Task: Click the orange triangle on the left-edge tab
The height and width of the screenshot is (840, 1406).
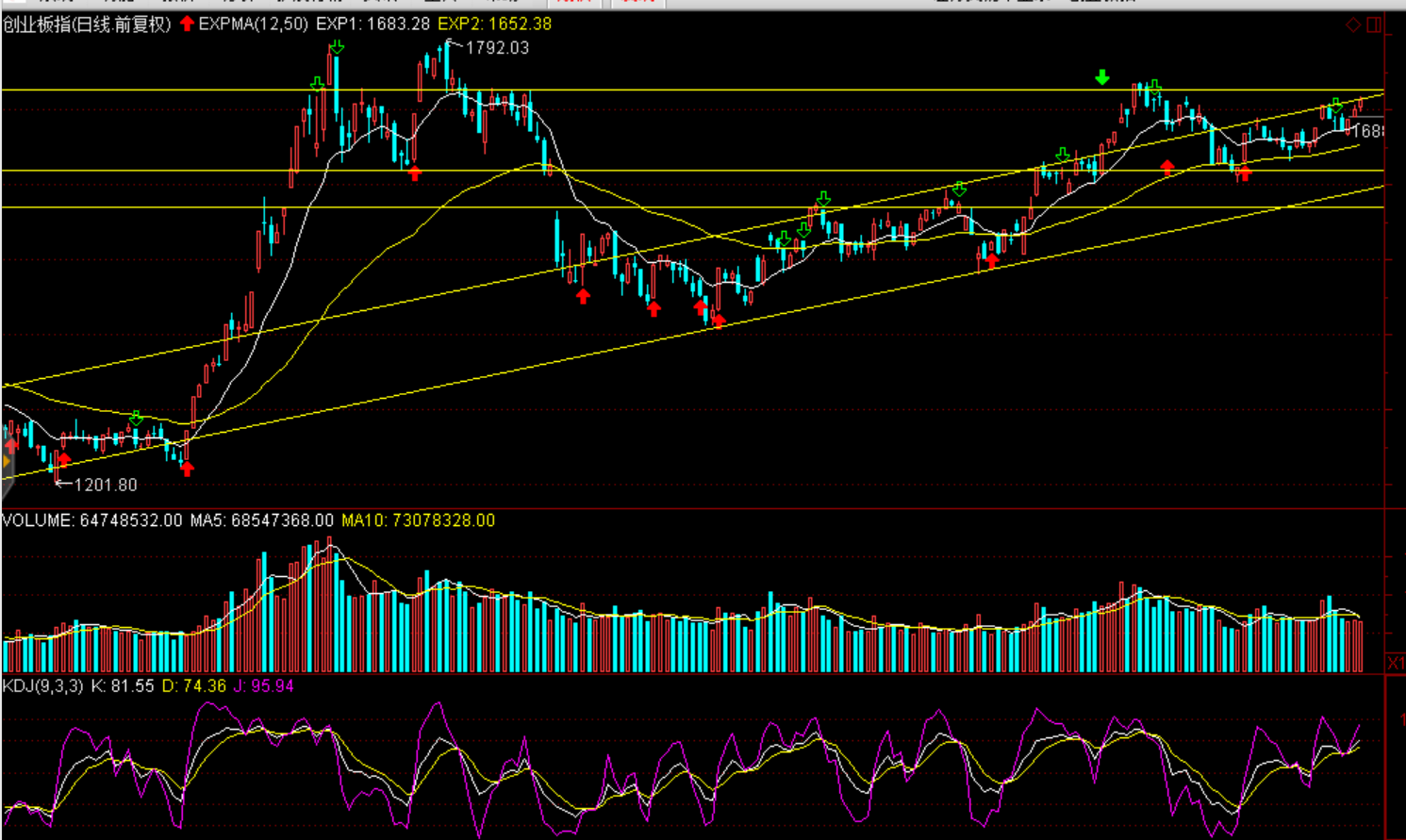Action: (7, 462)
